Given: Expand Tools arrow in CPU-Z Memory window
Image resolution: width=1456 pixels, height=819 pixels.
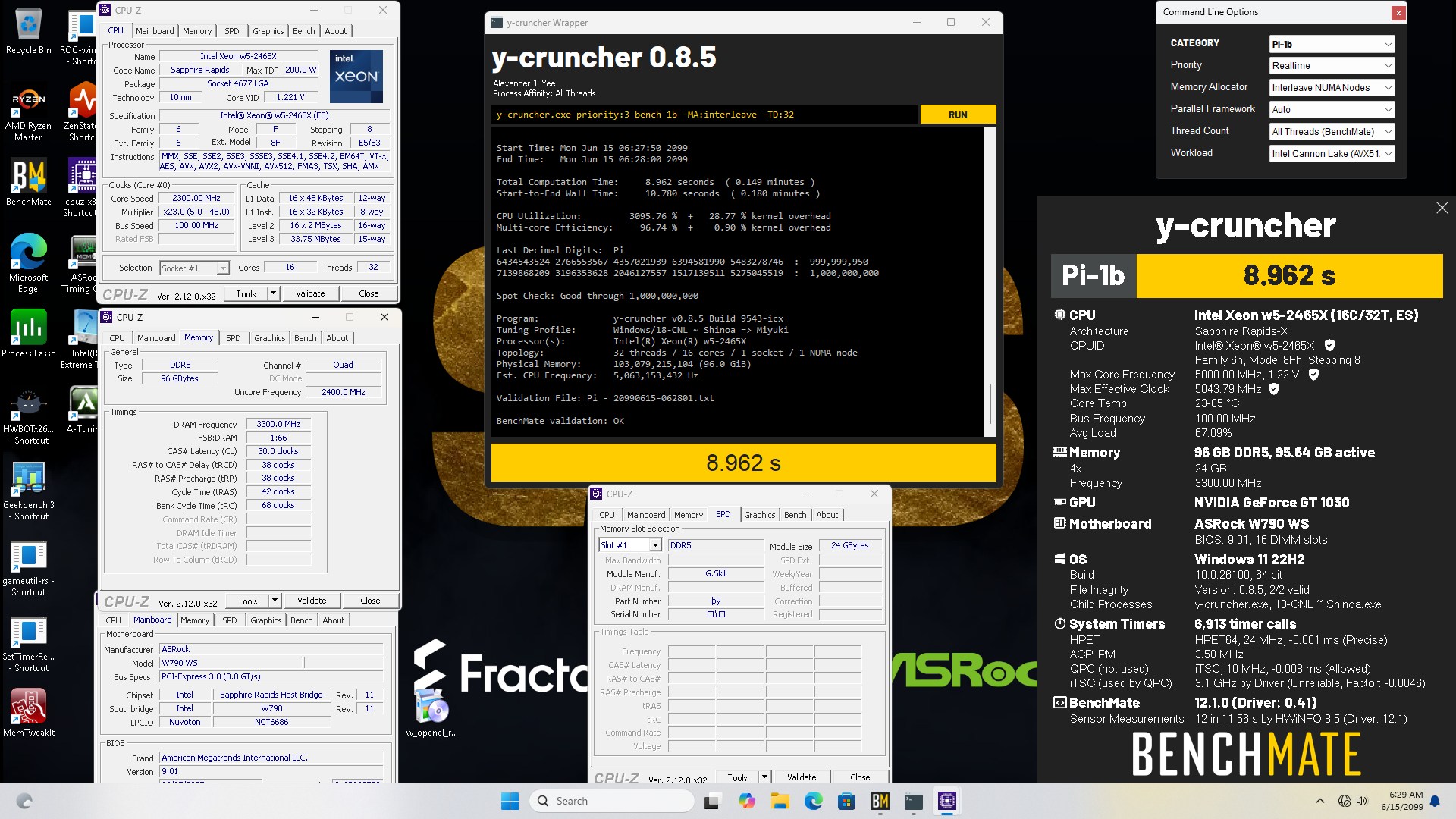Looking at the screenshot, I should [x=275, y=601].
